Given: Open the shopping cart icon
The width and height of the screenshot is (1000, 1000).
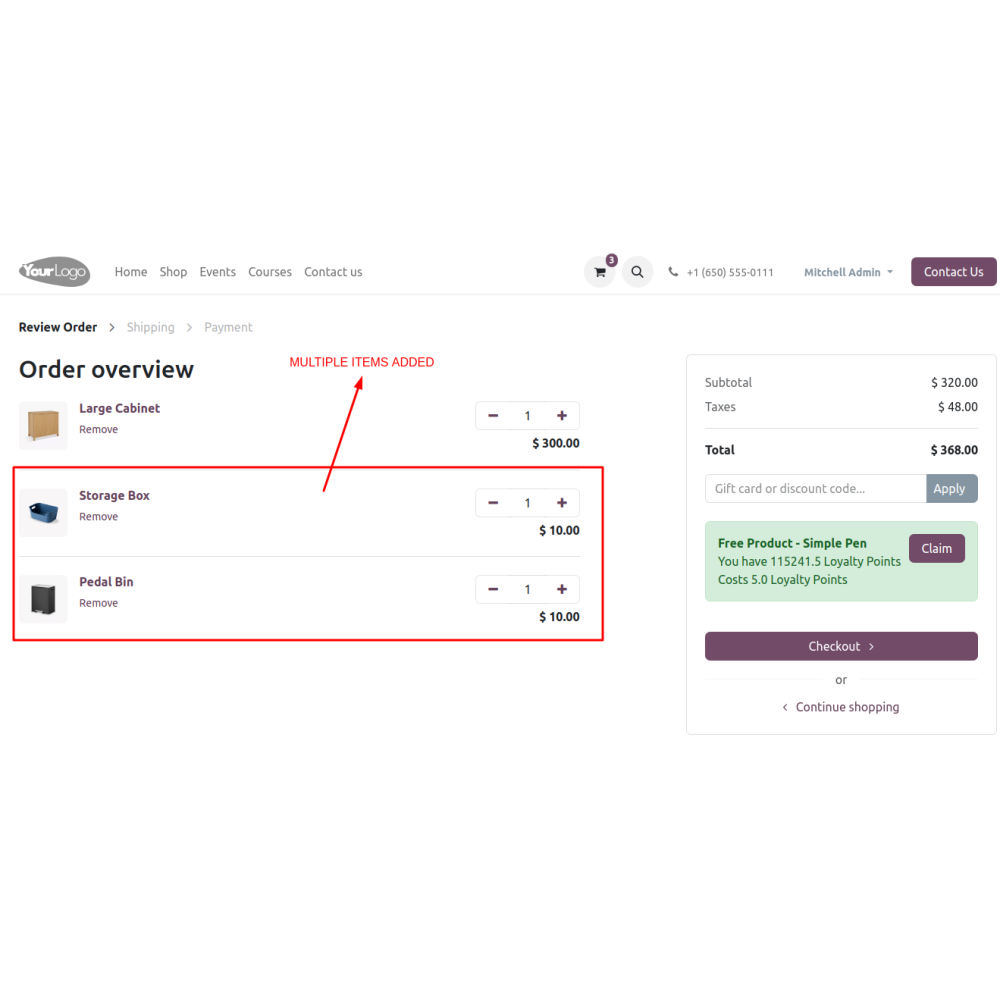Looking at the screenshot, I should pos(599,272).
